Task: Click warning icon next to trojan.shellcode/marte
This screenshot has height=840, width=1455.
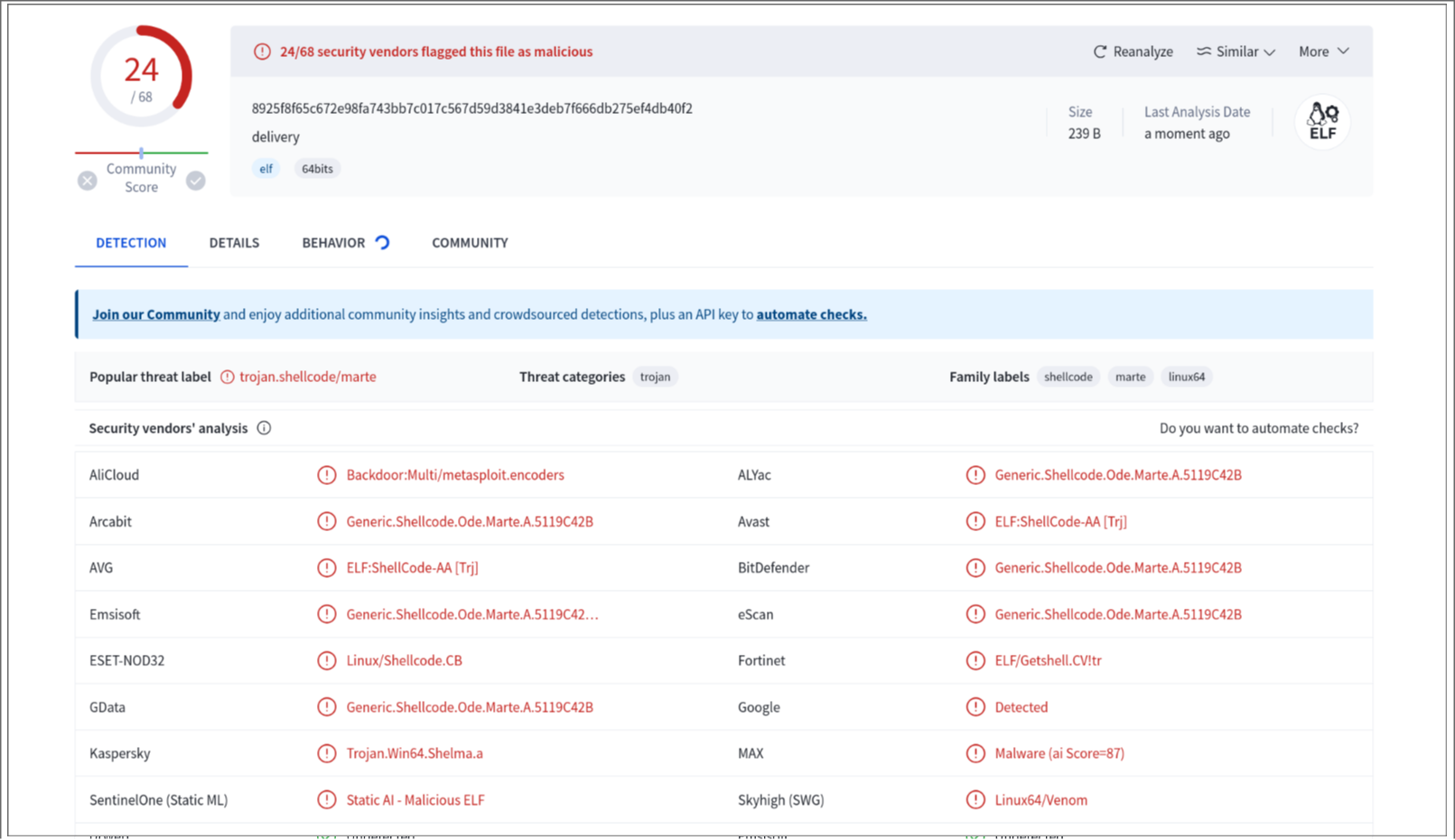Action: (x=228, y=377)
